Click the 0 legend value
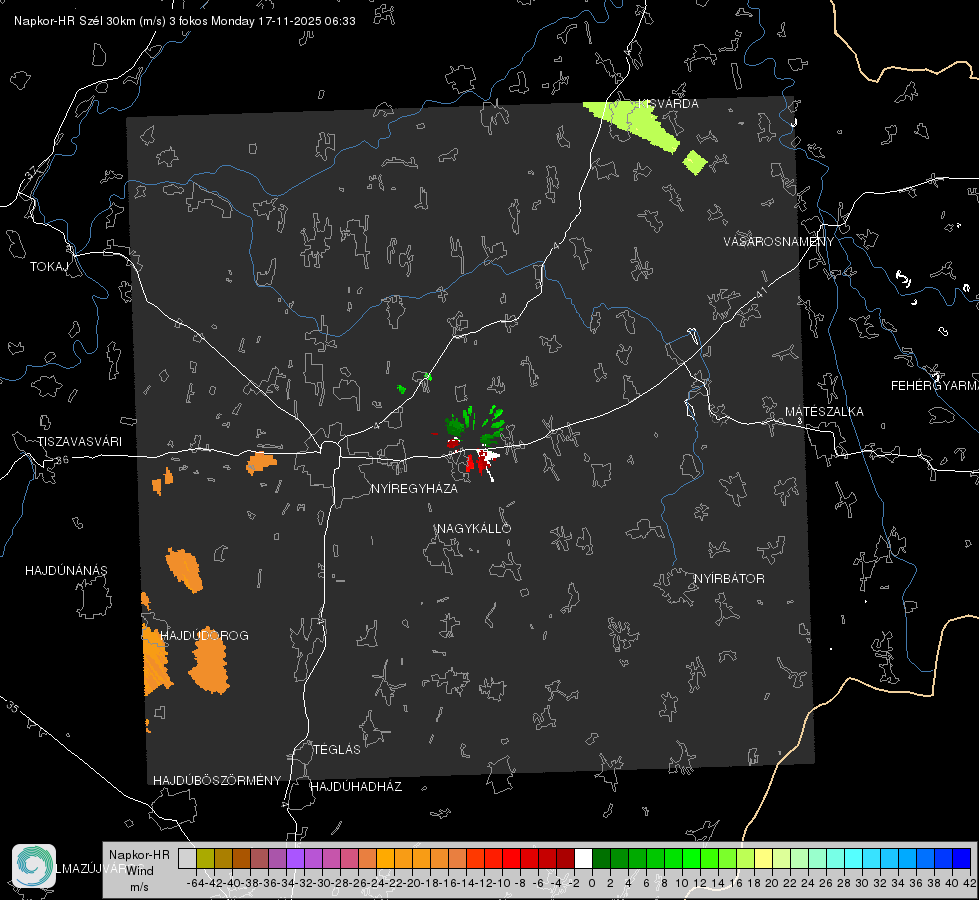 click(x=592, y=883)
